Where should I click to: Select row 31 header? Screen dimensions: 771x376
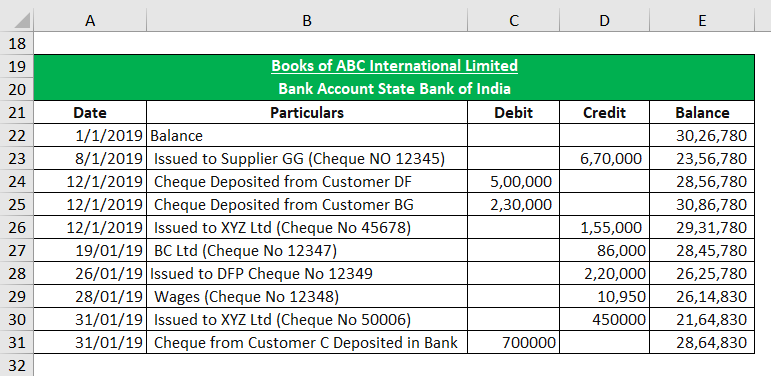tap(17, 342)
